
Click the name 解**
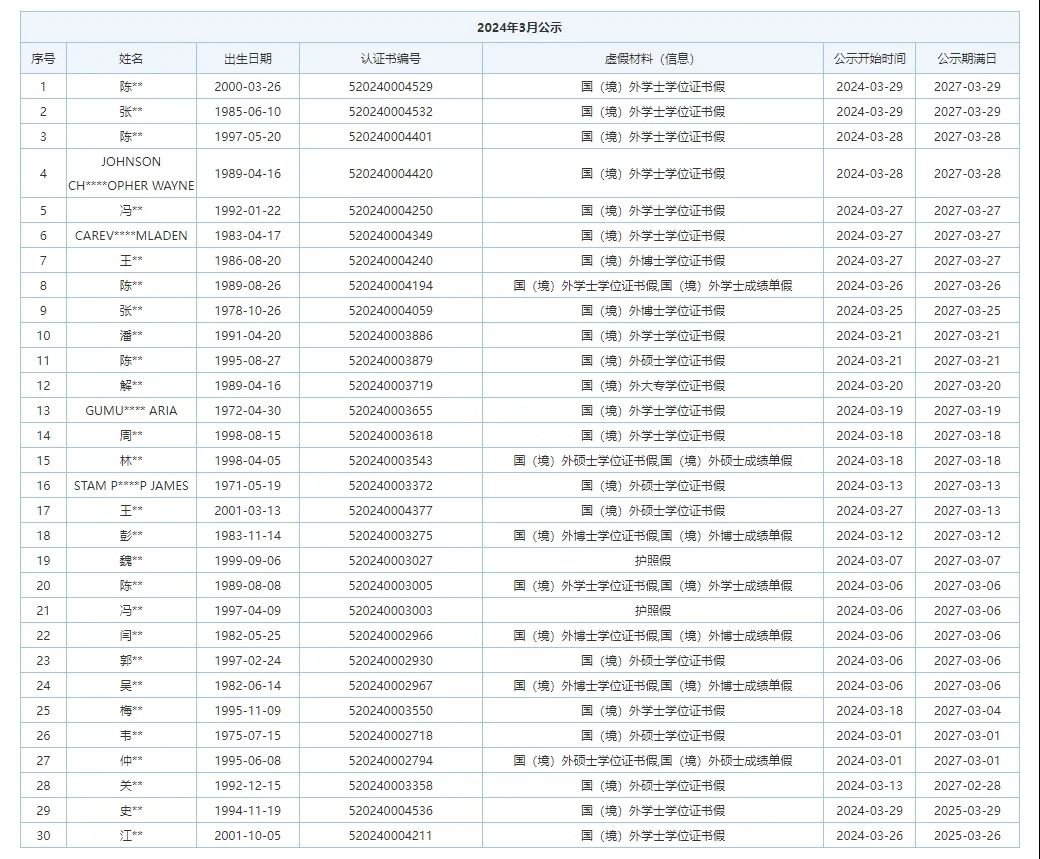[131, 385]
